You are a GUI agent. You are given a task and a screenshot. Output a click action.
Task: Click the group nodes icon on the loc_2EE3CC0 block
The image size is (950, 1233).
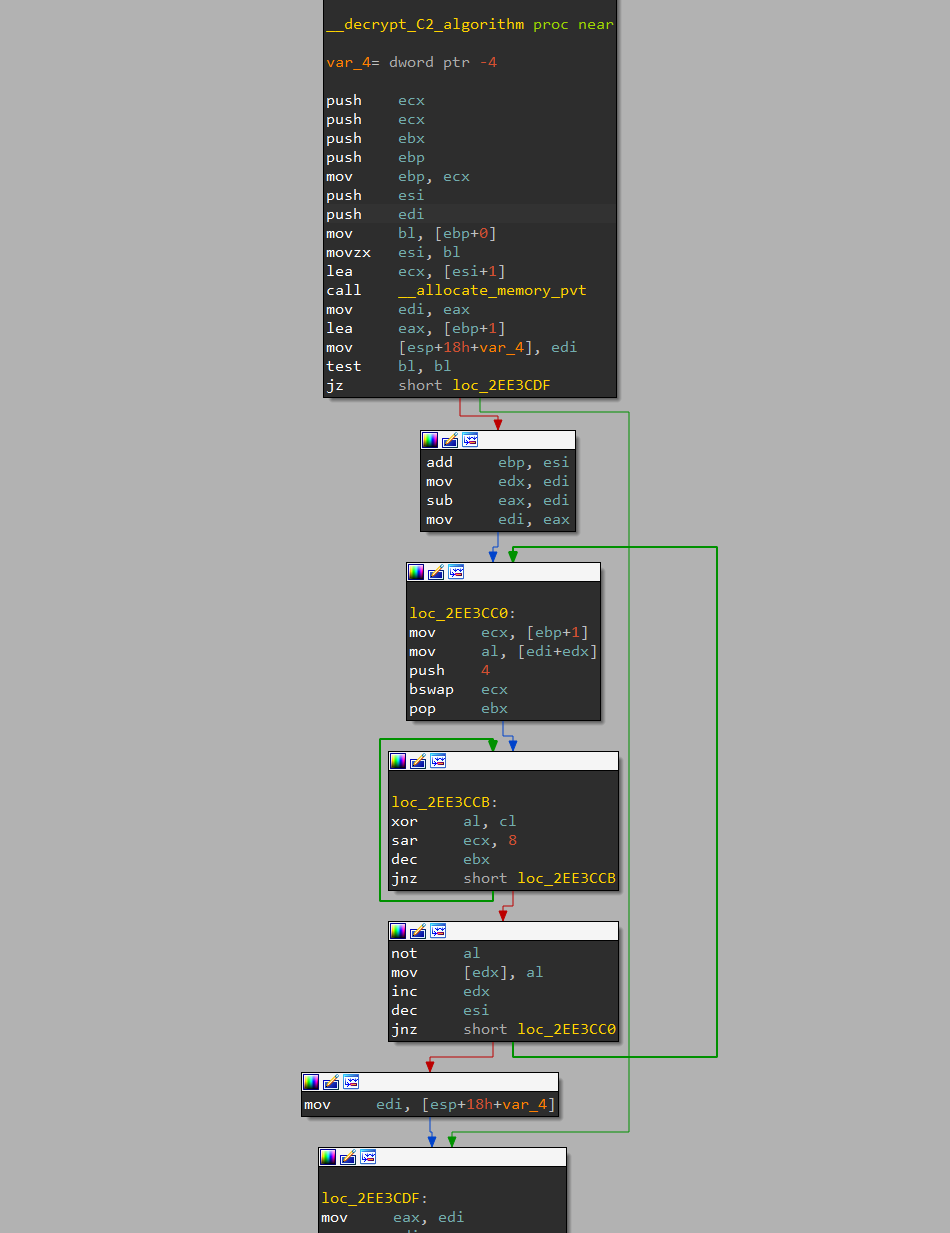click(x=456, y=572)
